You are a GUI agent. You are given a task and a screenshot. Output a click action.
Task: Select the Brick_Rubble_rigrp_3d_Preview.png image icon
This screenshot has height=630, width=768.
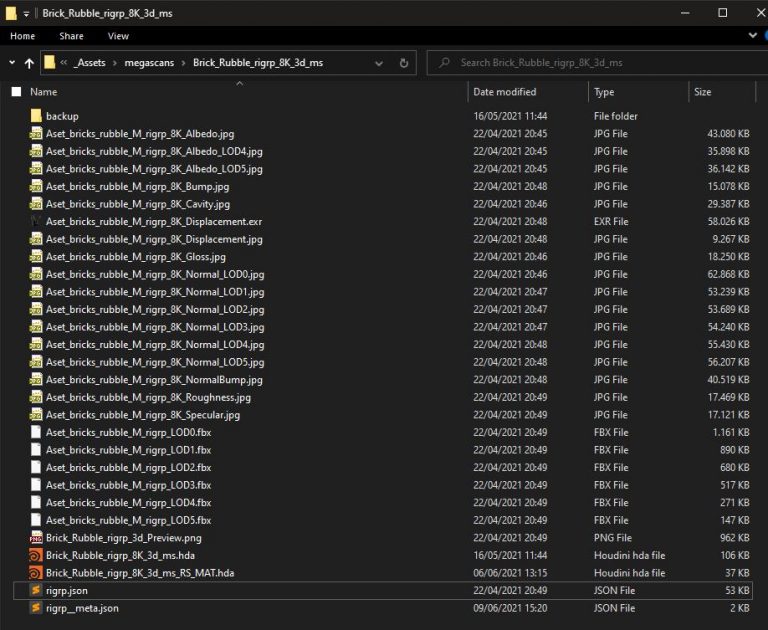coord(37,538)
